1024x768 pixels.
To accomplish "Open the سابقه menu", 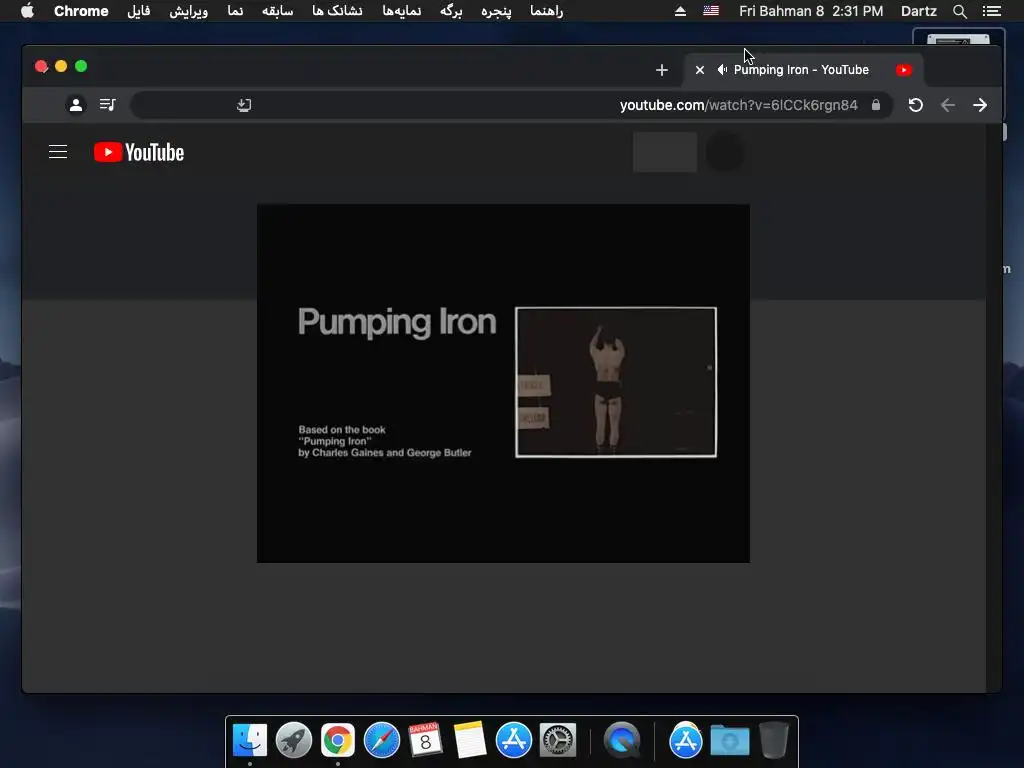I will click(x=277, y=11).
